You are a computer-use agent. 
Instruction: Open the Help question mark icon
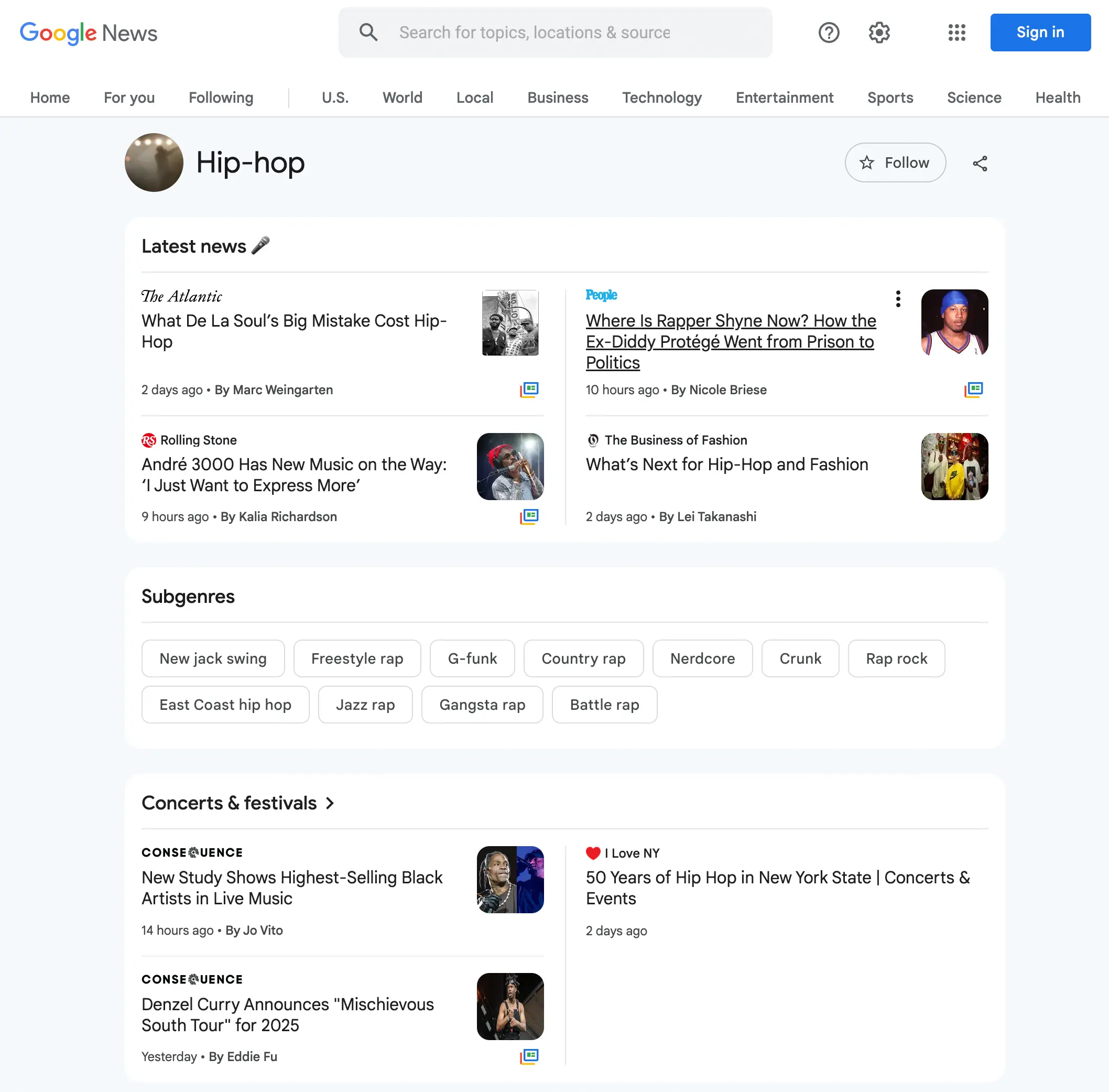coord(829,33)
